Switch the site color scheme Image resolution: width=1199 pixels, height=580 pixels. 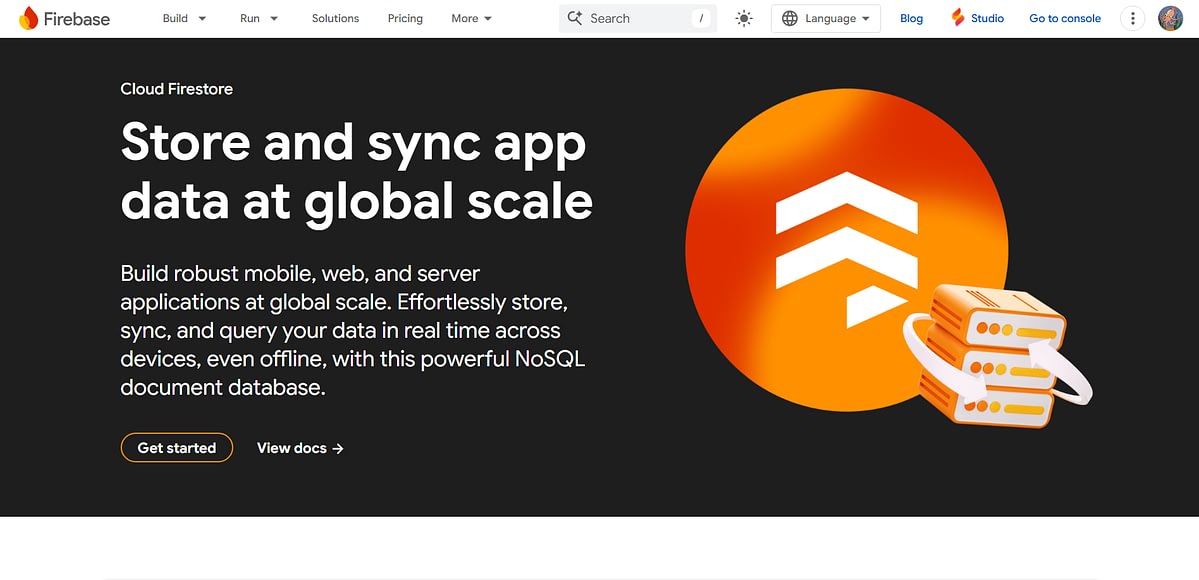743,17
